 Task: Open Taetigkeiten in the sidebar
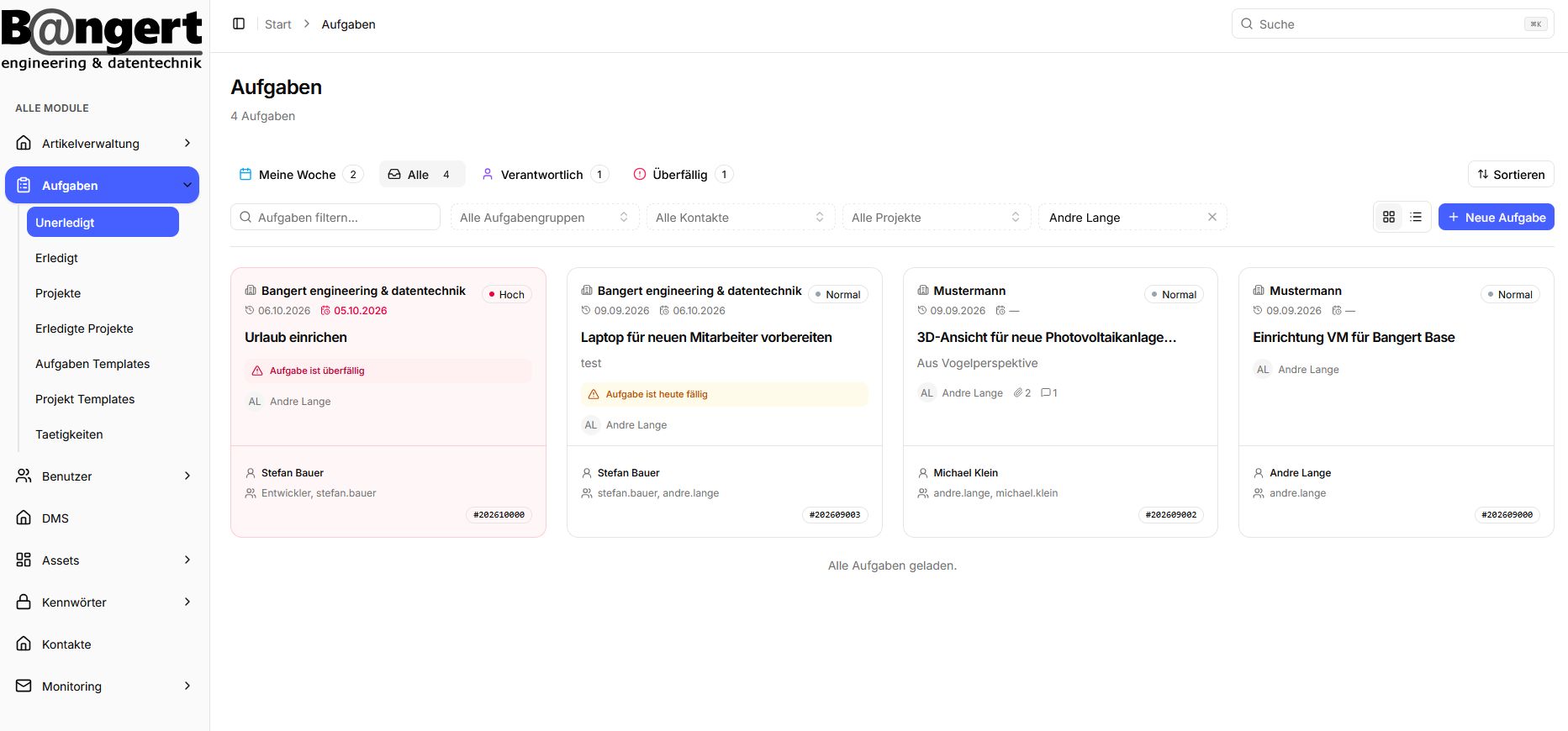[x=69, y=434]
